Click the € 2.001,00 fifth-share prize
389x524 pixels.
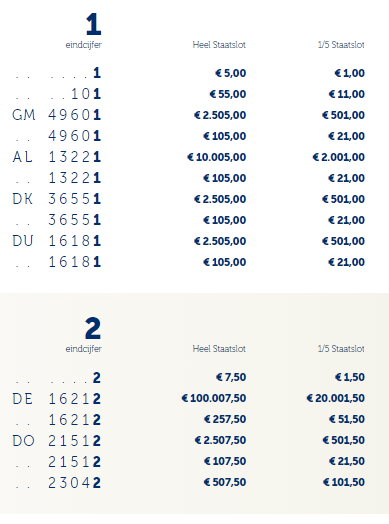(x=339, y=157)
